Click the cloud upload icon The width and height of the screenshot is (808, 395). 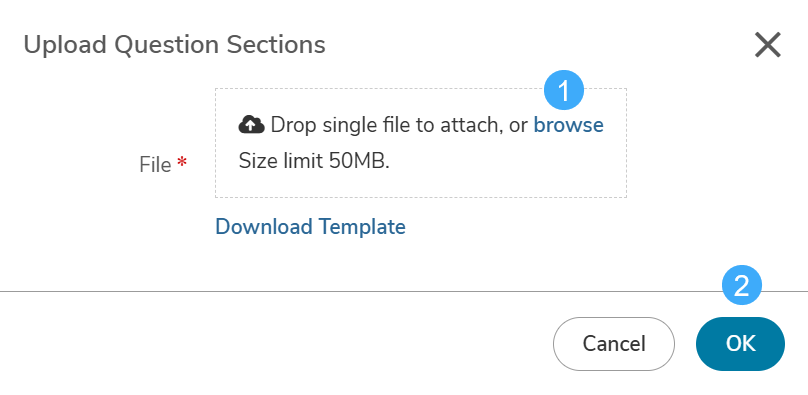pos(251,125)
